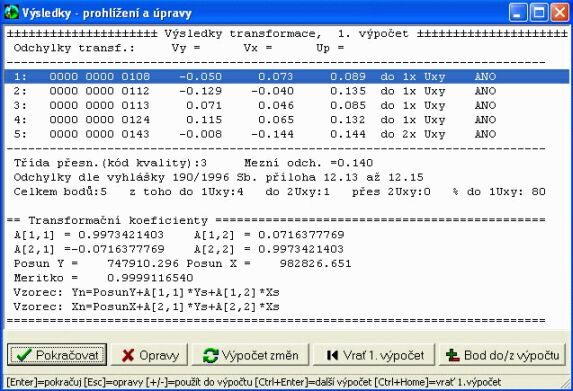Screen dimensions: 573x391
Task: Click the Výpočet změn button label
Action: 260,355
